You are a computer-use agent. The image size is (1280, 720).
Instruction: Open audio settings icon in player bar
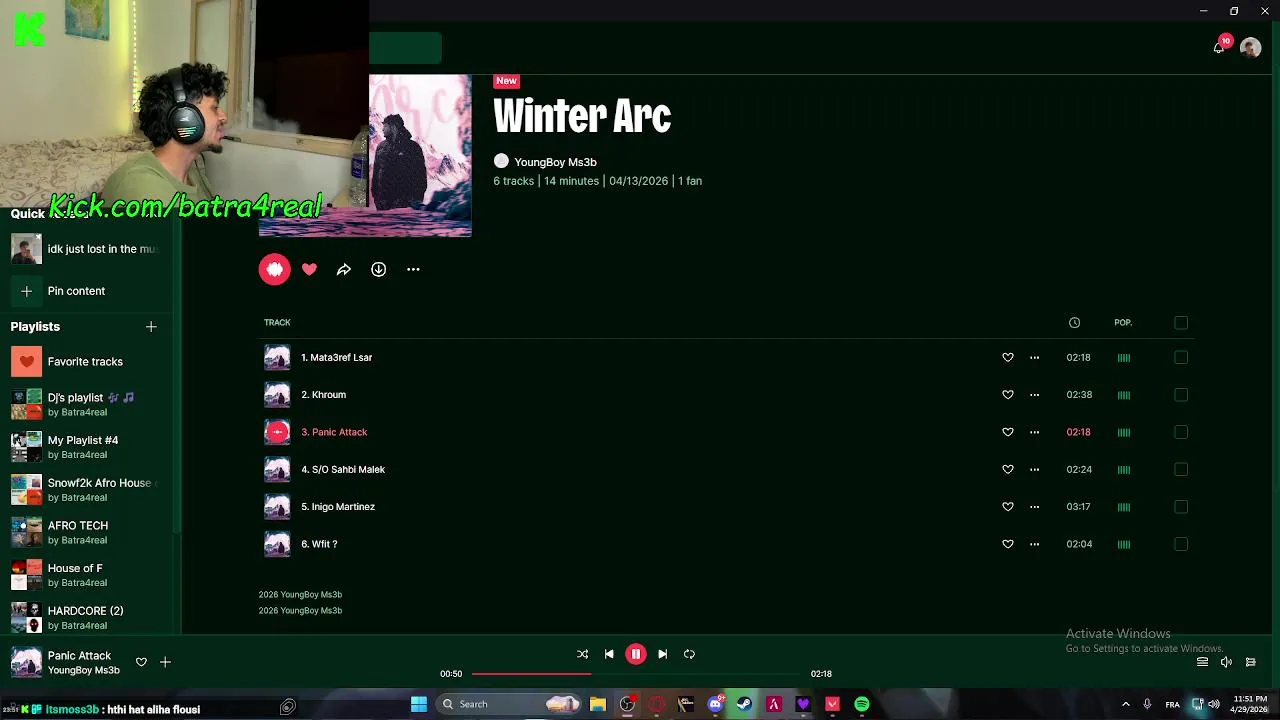1250,662
